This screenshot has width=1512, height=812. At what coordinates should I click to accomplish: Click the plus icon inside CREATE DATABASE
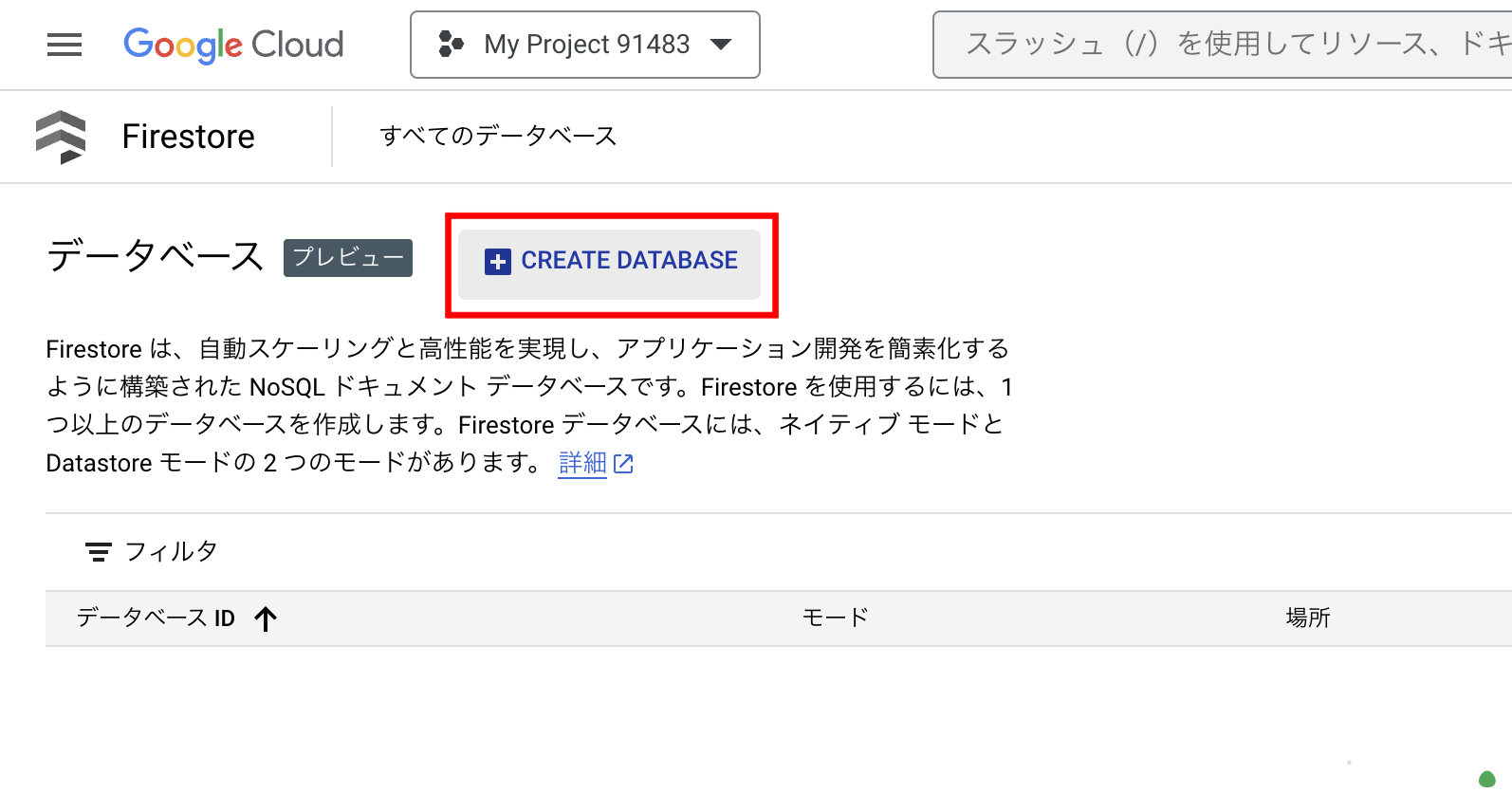coord(497,260)
